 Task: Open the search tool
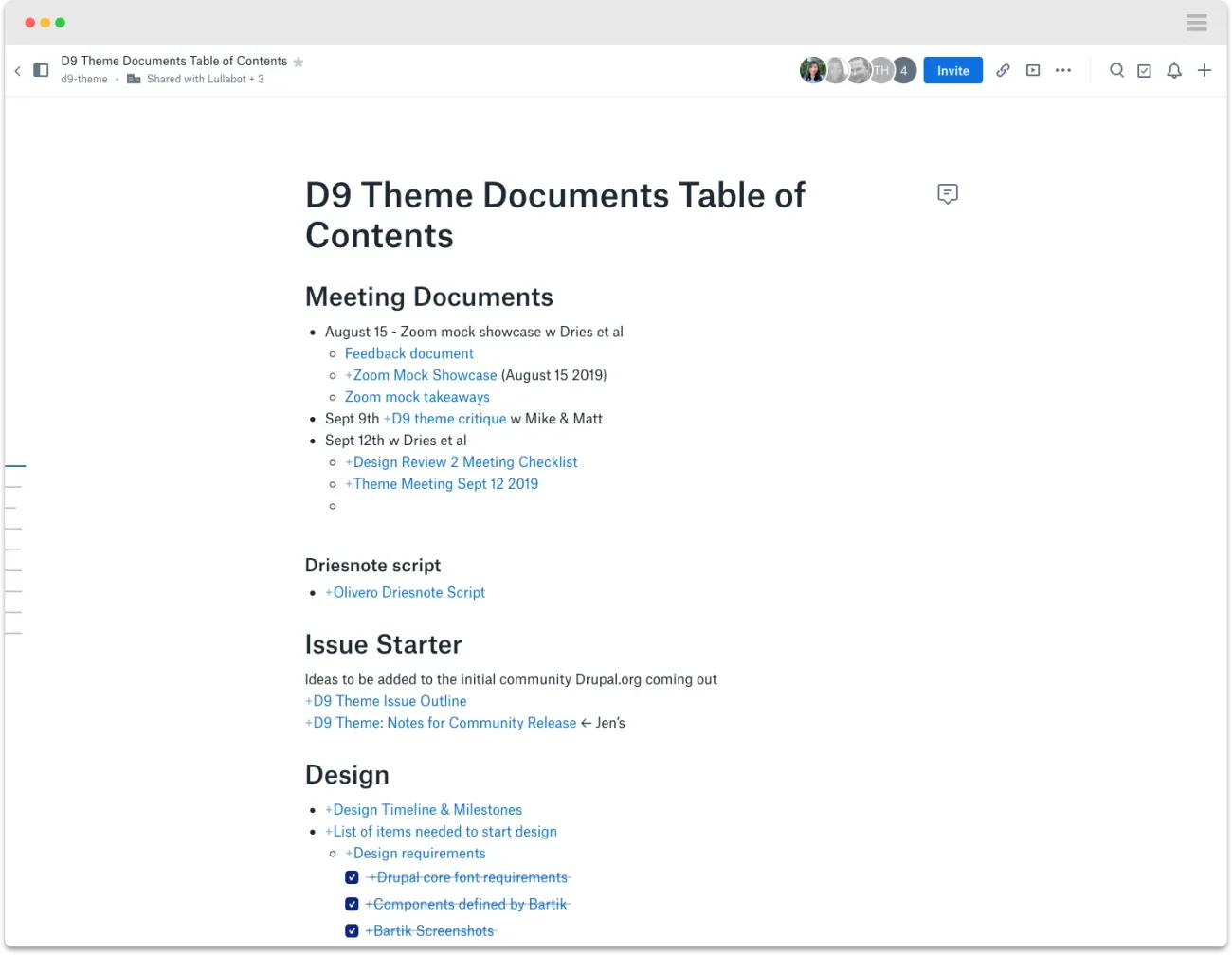coord(1116,70)
